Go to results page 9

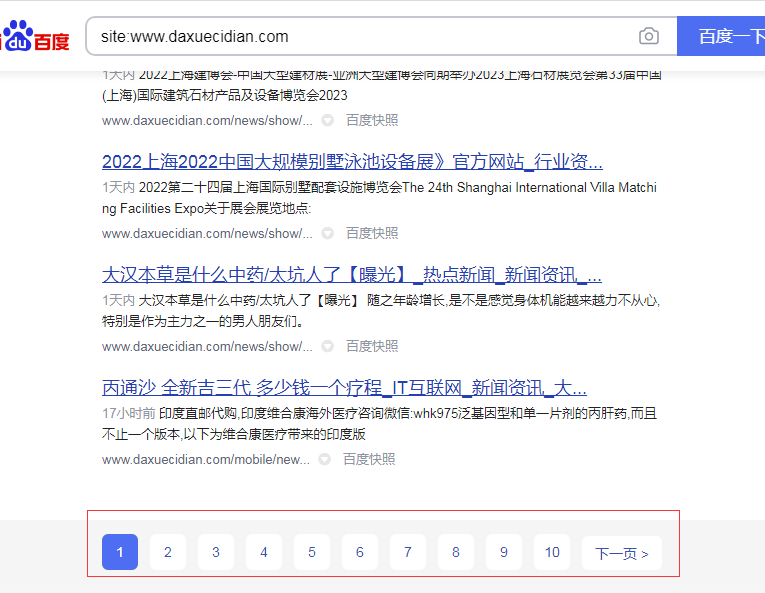504,552
